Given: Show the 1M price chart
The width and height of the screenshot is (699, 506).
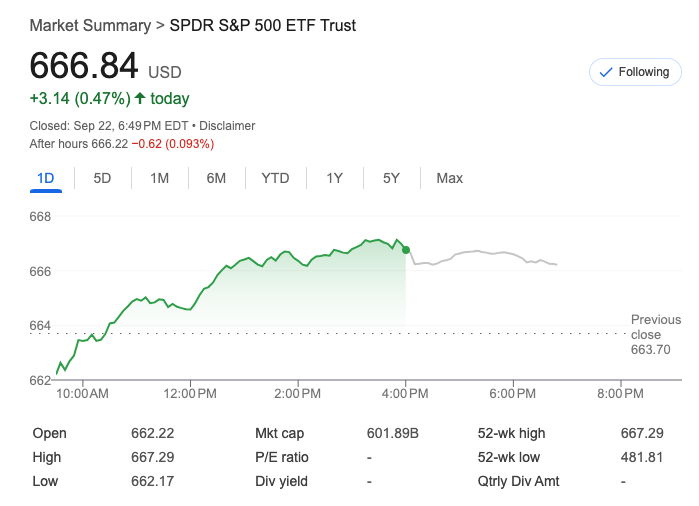Looking at the screenshot, I should 159,178.
